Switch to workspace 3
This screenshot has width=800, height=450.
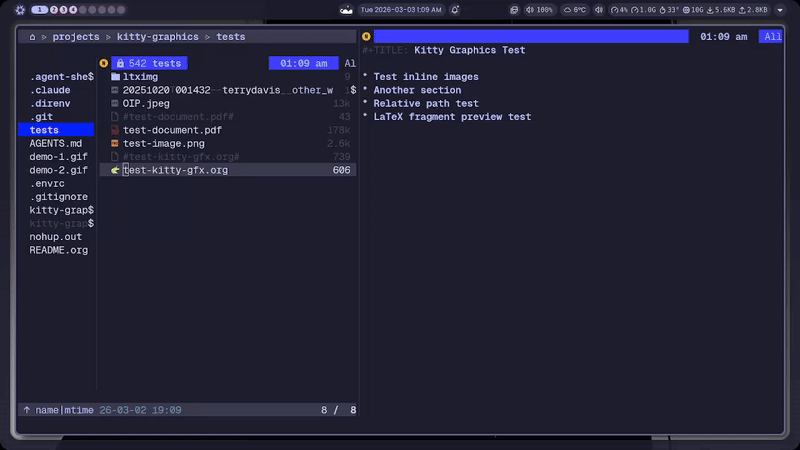(63, 10)
